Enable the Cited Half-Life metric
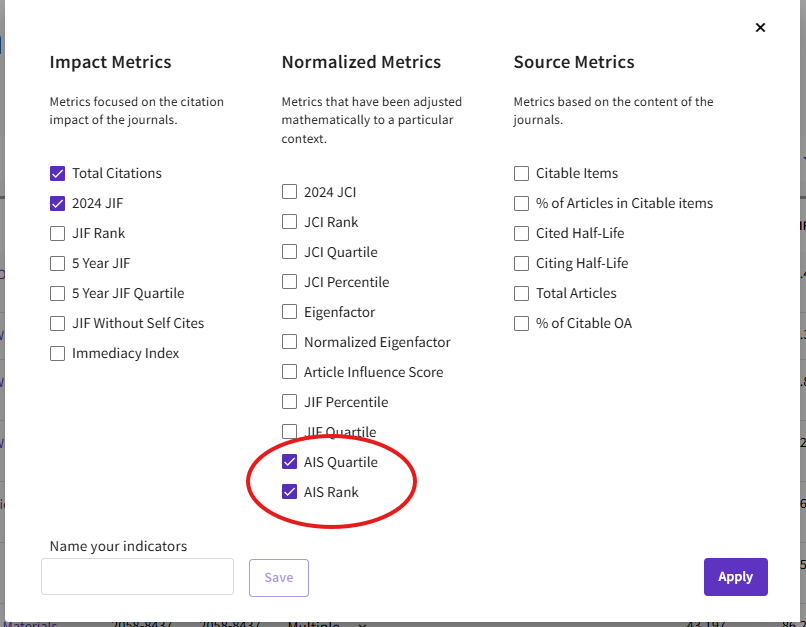This screenshot has width=806, height=627. tap(522, 233)
